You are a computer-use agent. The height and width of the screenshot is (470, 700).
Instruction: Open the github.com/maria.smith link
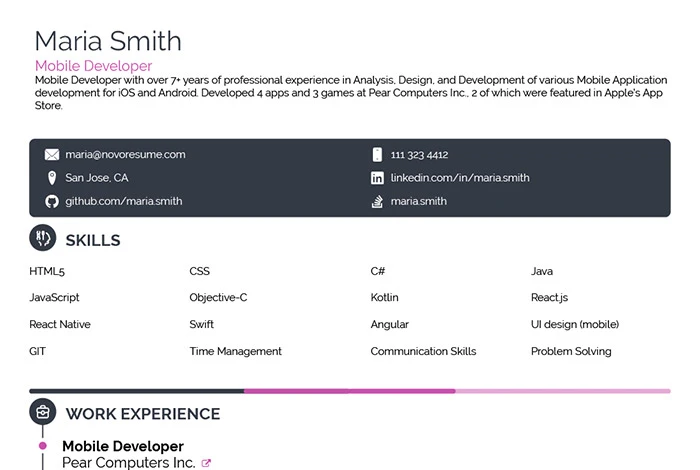click(124, 201)
